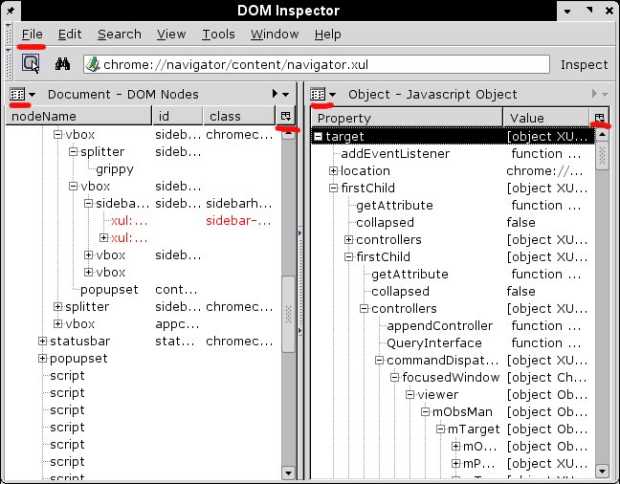Sort by the Property column header
The image size is (620, 484).
pos(407,118)
